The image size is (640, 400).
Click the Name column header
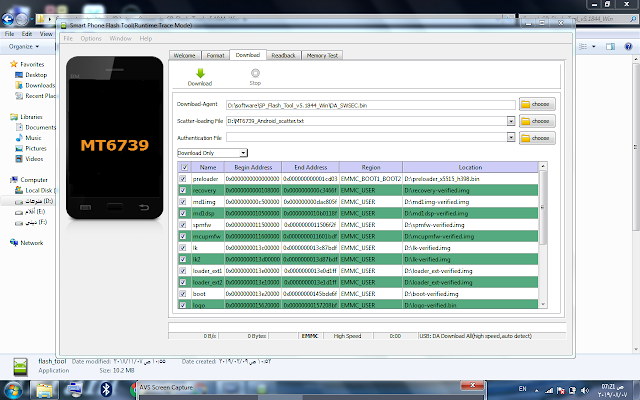[208, 167]
